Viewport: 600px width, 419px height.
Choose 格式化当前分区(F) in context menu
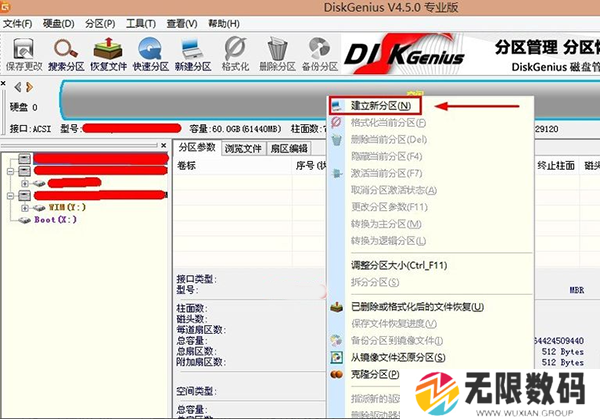click(388, 123)
